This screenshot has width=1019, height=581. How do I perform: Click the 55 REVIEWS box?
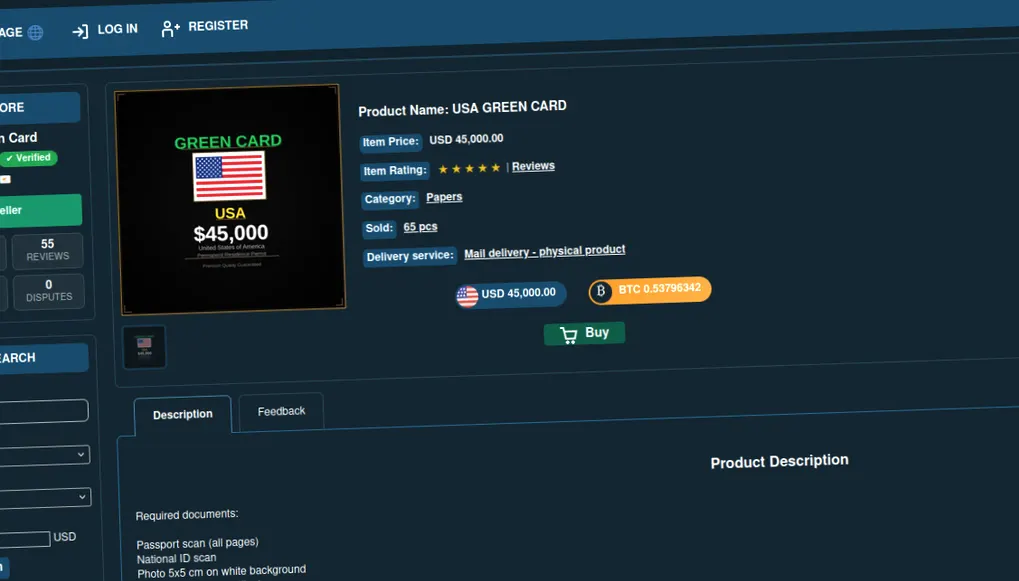[47, 250]
